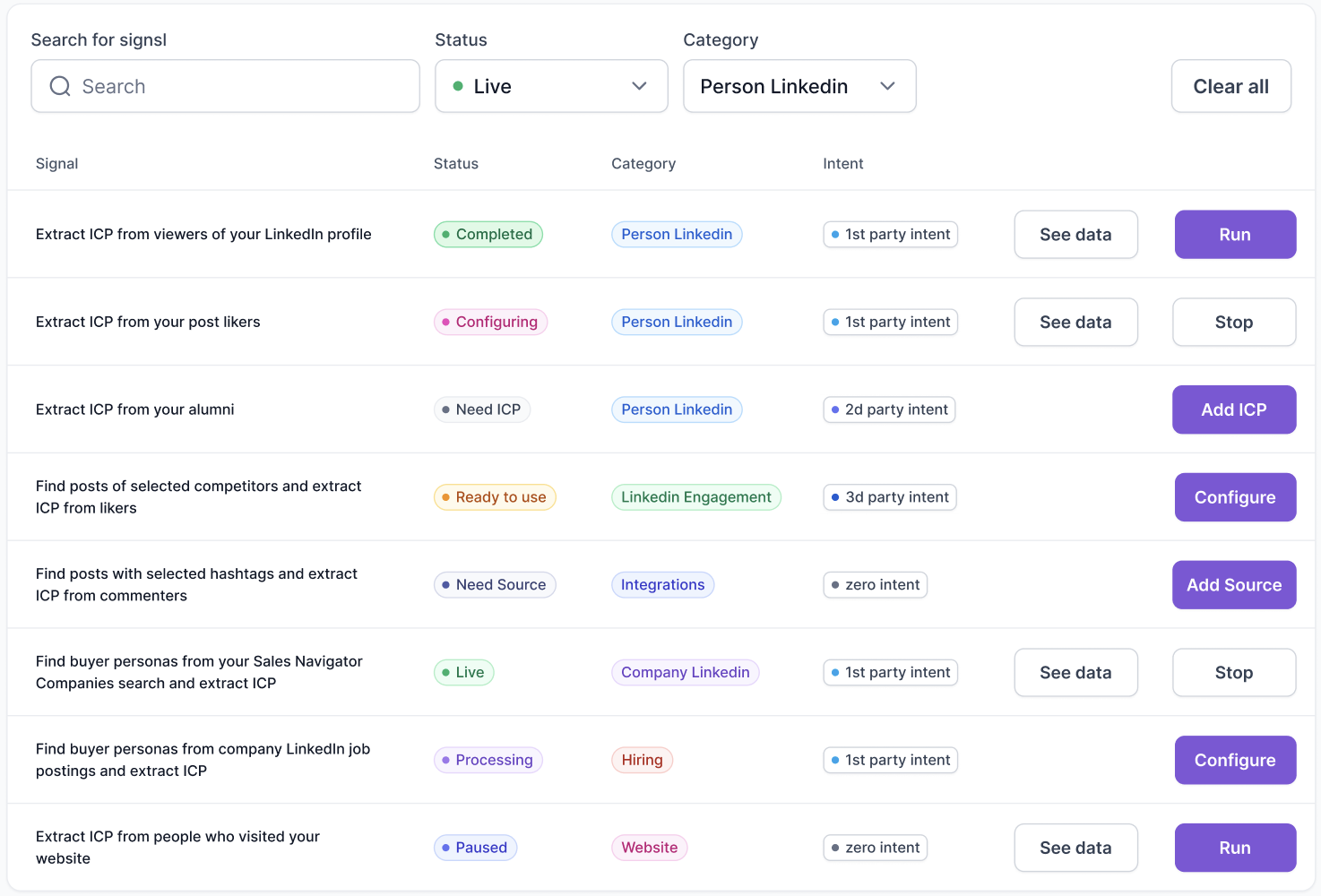Click the Clear all button

1230,86
